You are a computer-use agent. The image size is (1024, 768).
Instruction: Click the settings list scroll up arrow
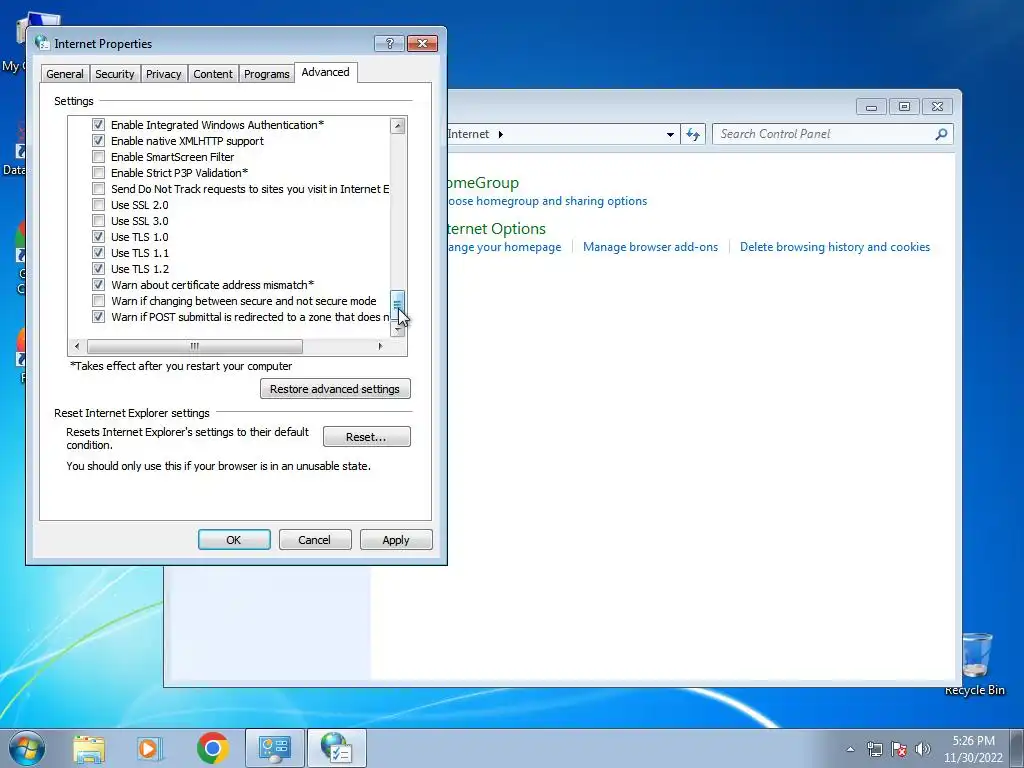tap(398, 125)
